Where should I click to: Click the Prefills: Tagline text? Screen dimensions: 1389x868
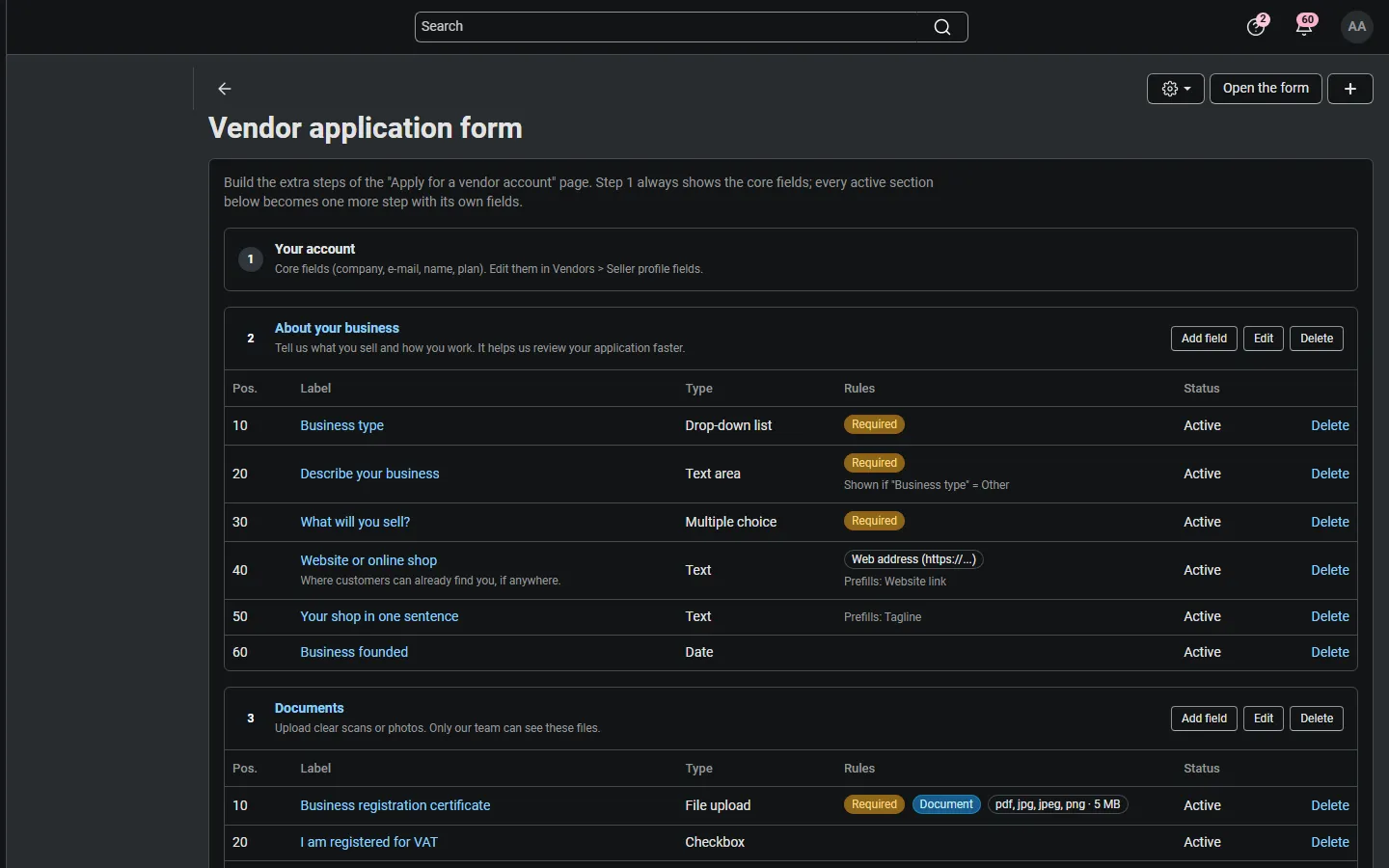click(883, 617)
